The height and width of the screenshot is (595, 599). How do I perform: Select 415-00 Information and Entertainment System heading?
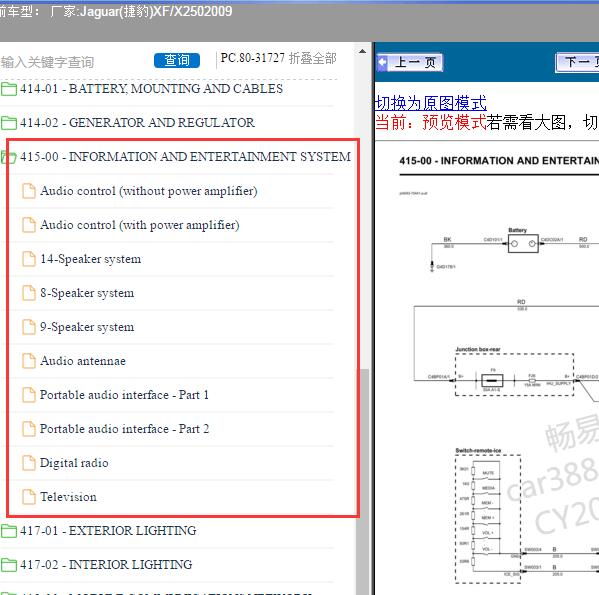point(185,157)
